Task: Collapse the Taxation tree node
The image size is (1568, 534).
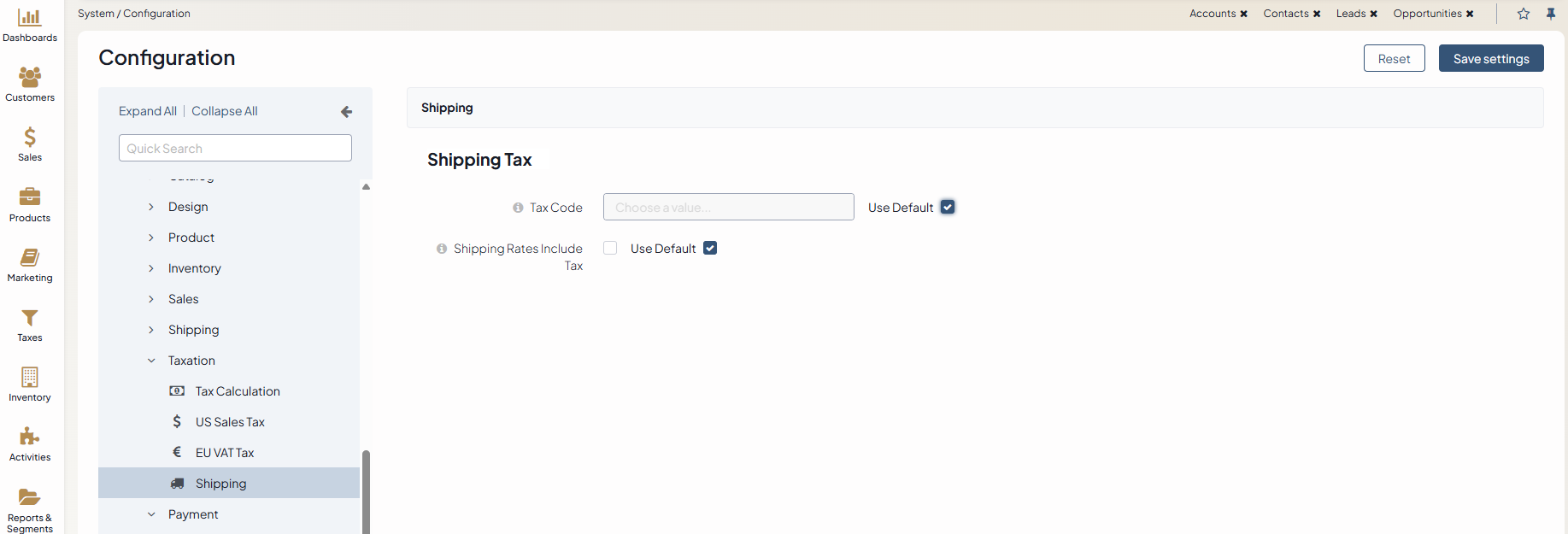Action: click(151, 361)
